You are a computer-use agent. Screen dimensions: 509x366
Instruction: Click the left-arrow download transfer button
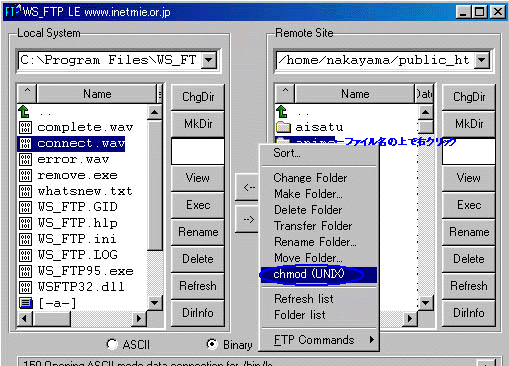pos(248,187)
